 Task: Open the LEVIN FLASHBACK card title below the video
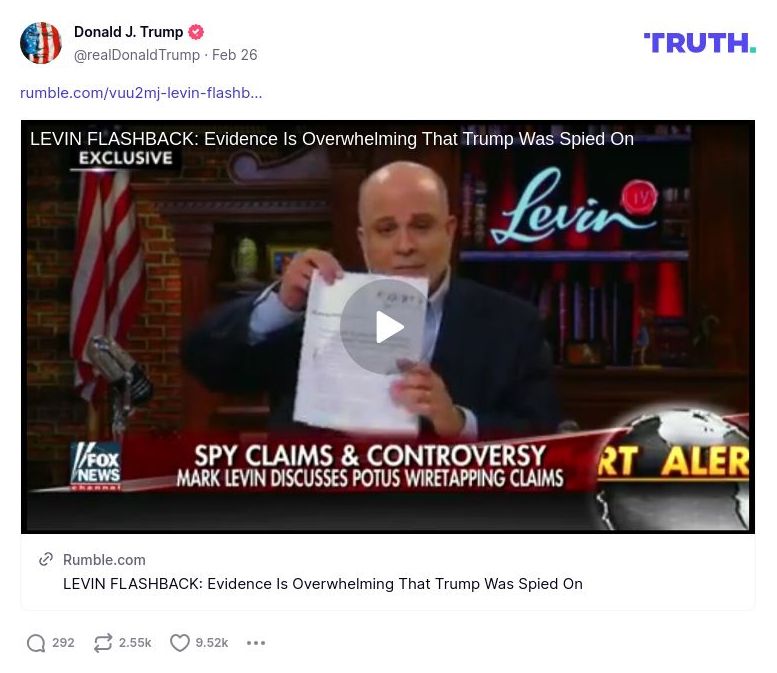coord(323,584)
